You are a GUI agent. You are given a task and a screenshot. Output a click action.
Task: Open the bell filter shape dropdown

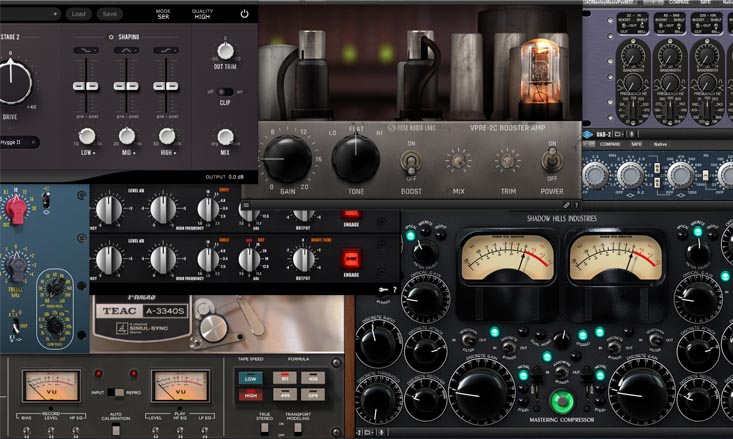126,50
